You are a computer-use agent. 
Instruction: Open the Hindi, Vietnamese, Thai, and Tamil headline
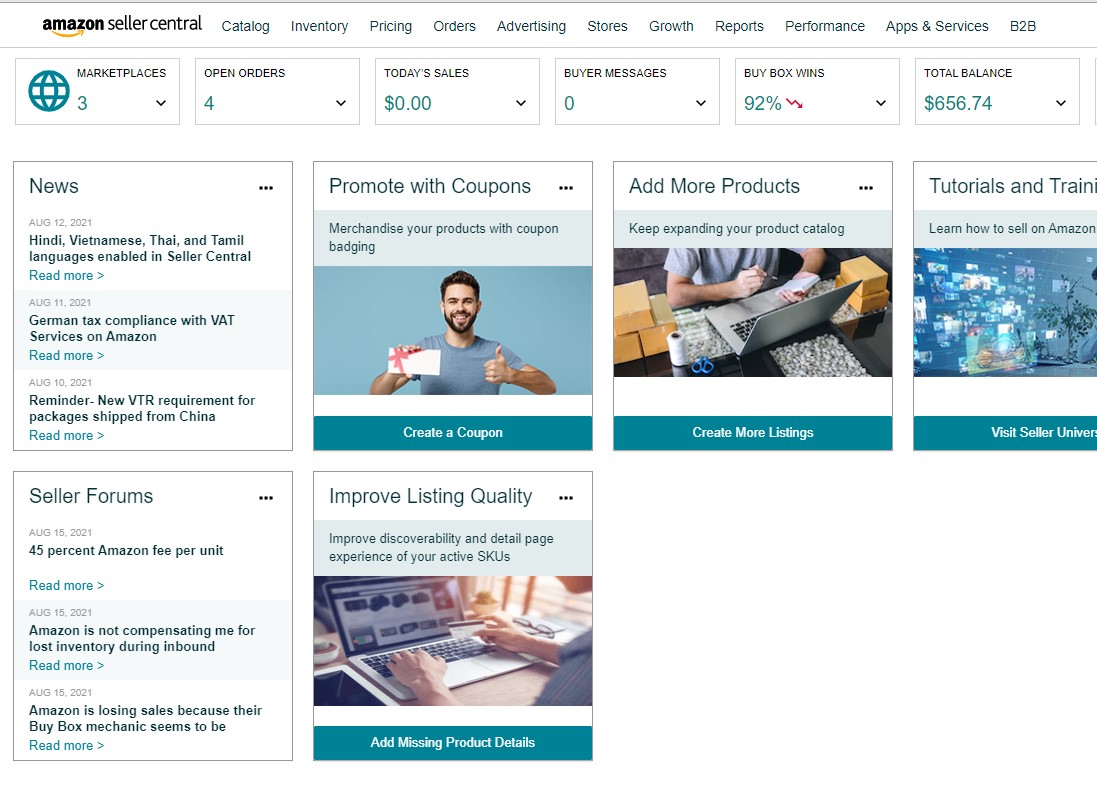coord(140,248)
